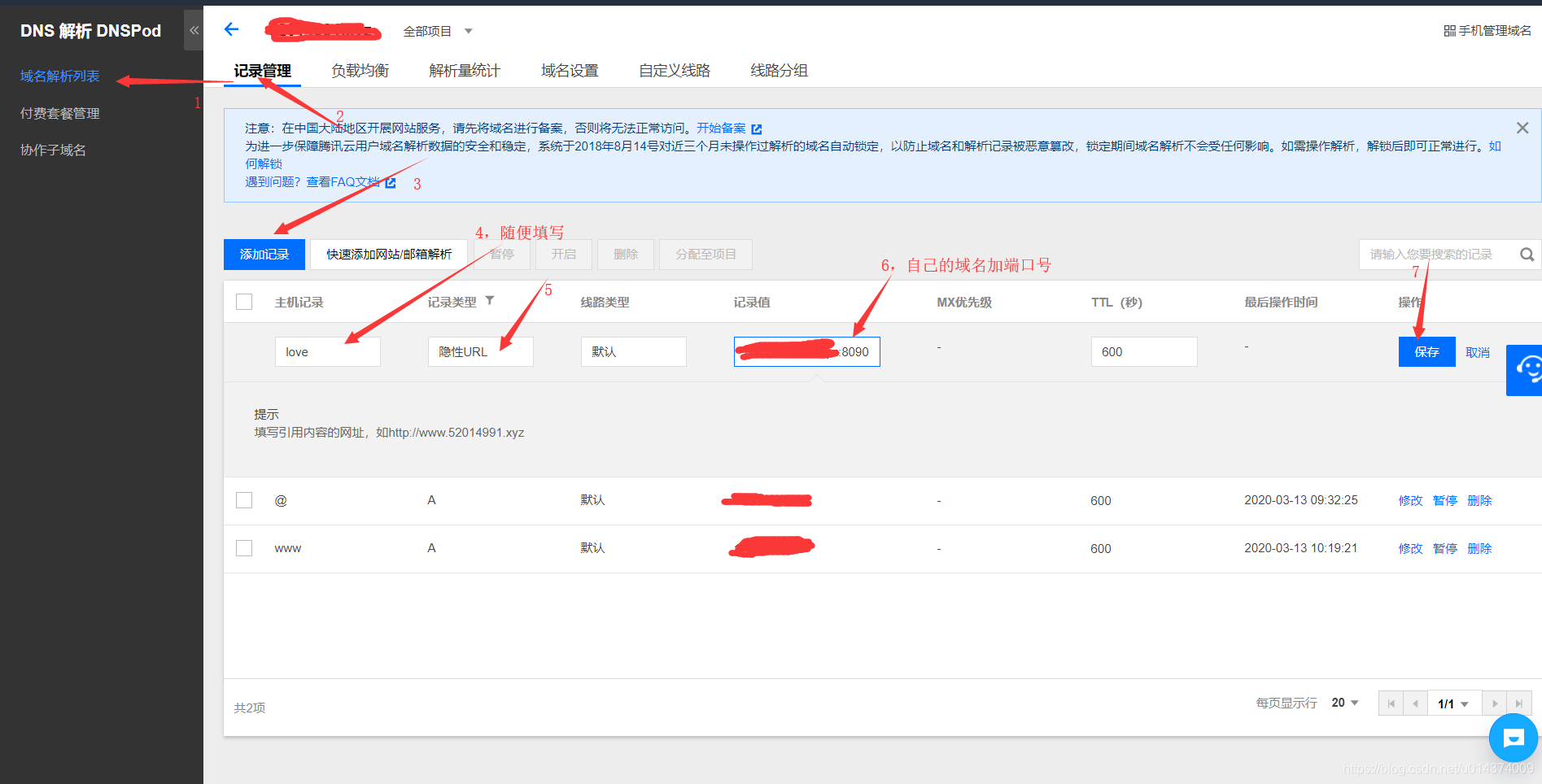1542x784 pixels.
Task: Open the record type filter funnel
Action: coord(490,300)
